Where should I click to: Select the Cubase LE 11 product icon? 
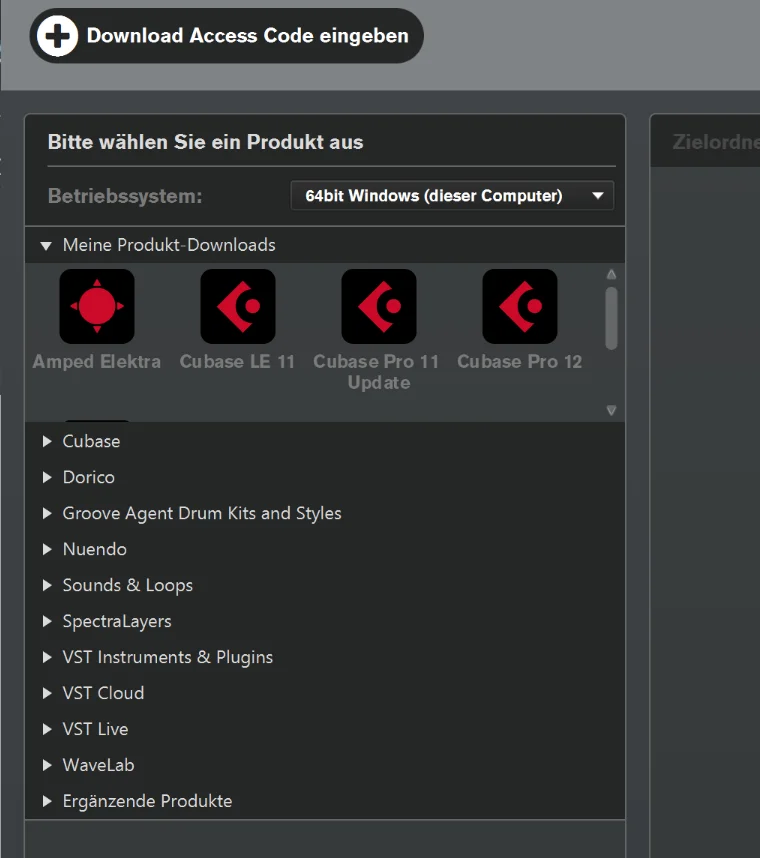[237, 306]
